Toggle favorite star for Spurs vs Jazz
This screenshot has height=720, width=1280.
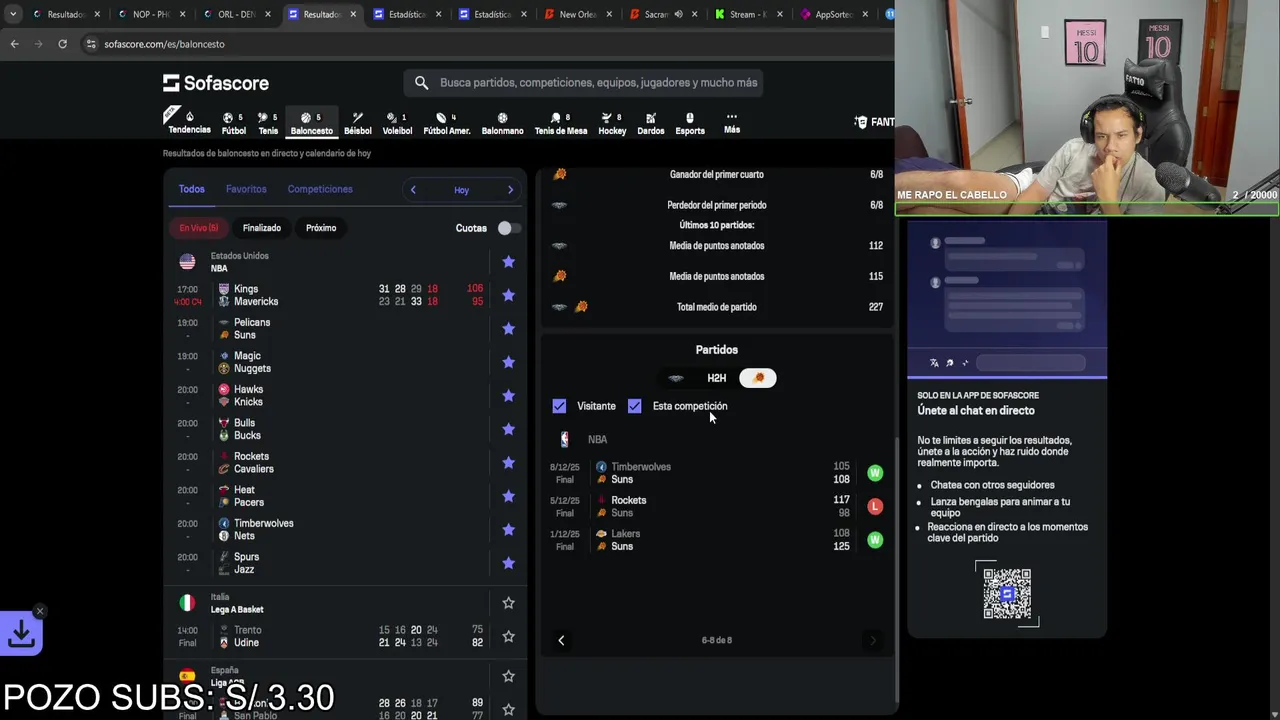coord(508,563)
